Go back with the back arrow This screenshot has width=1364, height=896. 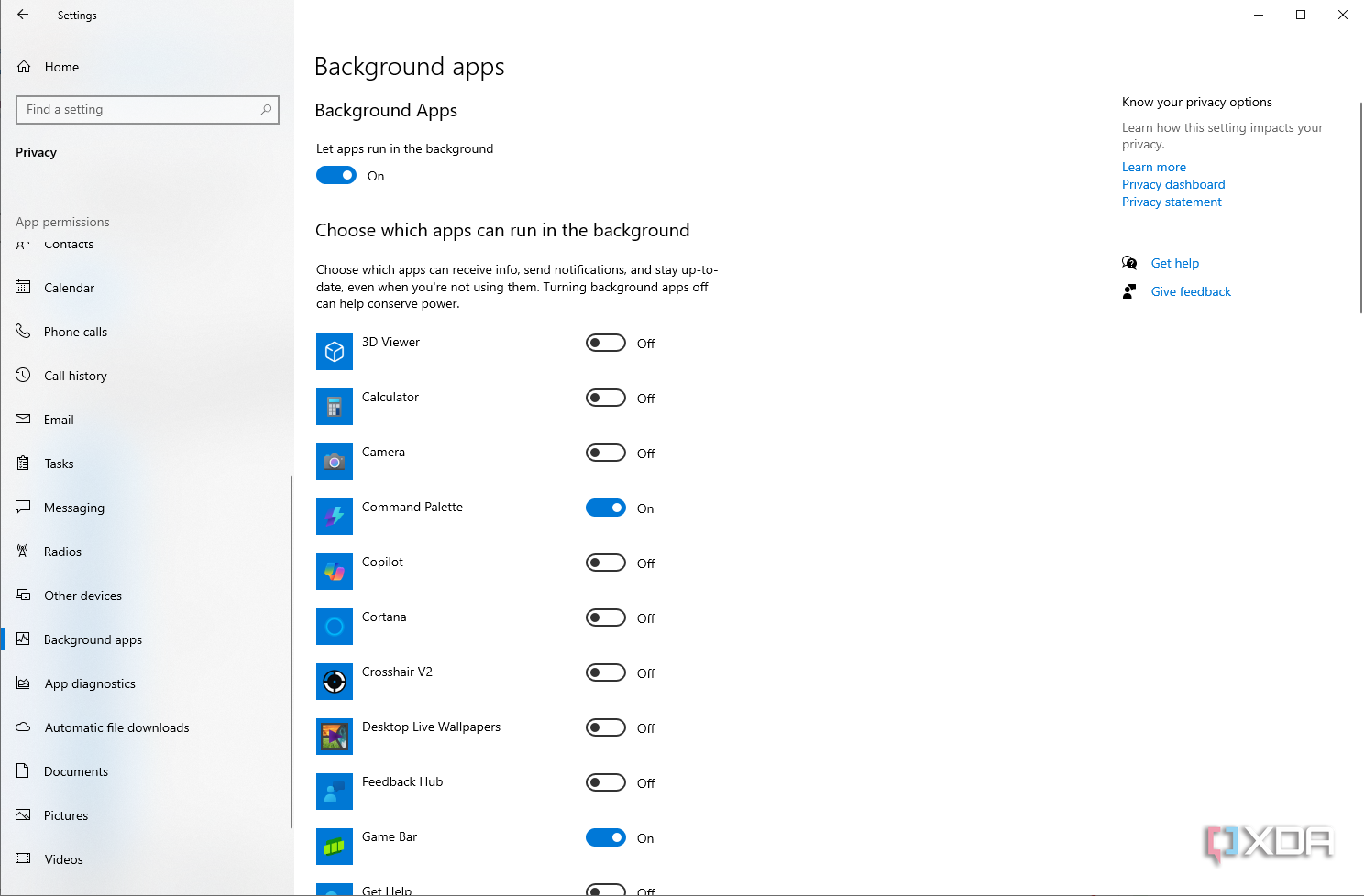click(23, 15)
